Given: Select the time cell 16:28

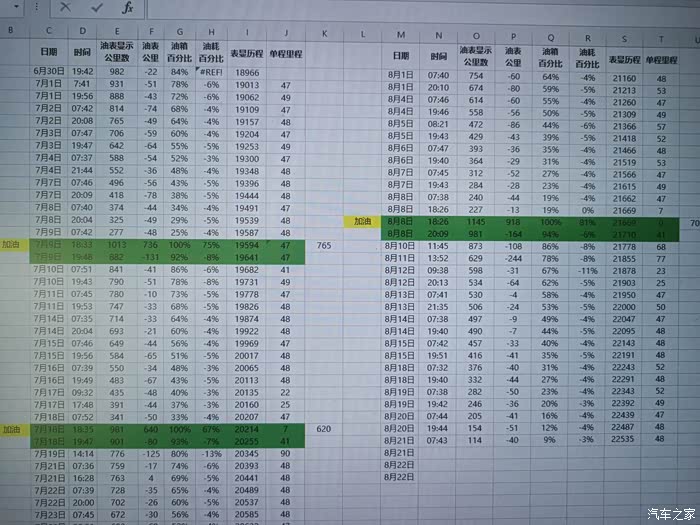Looking at the screenshot, I should (83, 478).
